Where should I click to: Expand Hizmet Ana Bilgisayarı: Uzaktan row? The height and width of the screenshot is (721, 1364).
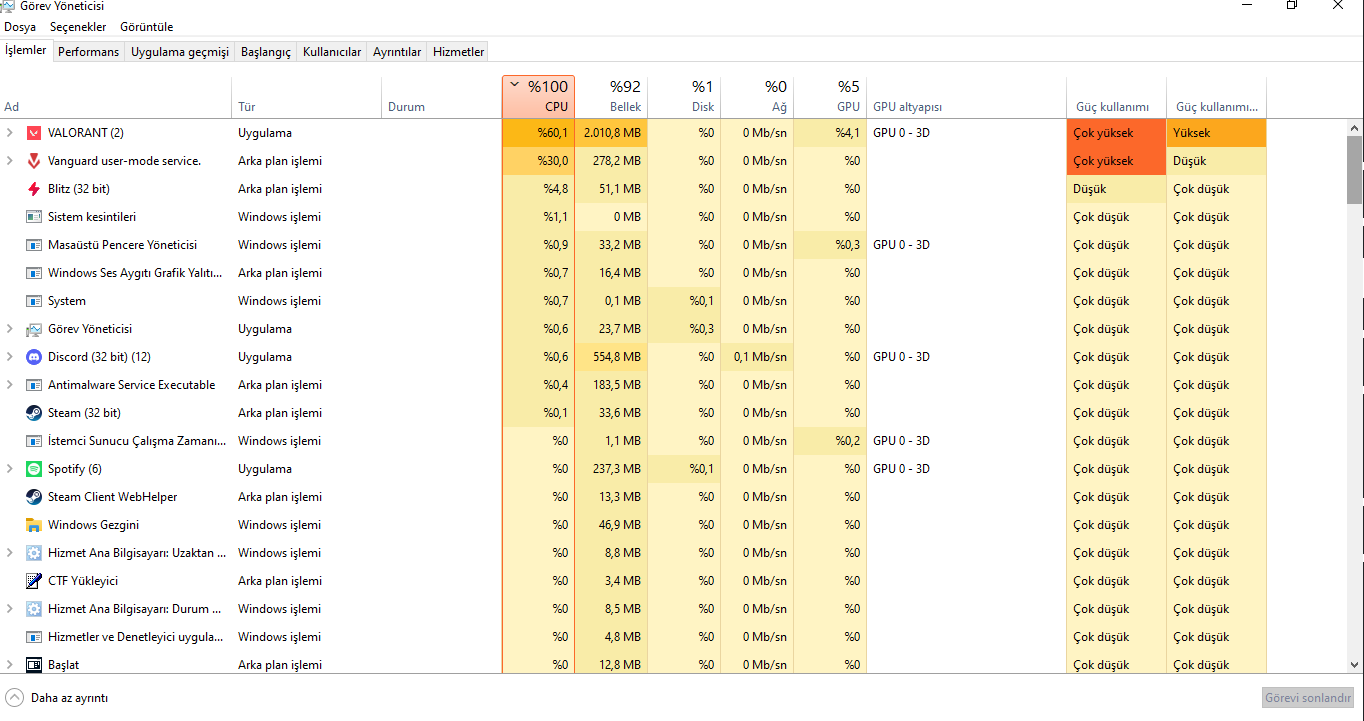point(10,553)
